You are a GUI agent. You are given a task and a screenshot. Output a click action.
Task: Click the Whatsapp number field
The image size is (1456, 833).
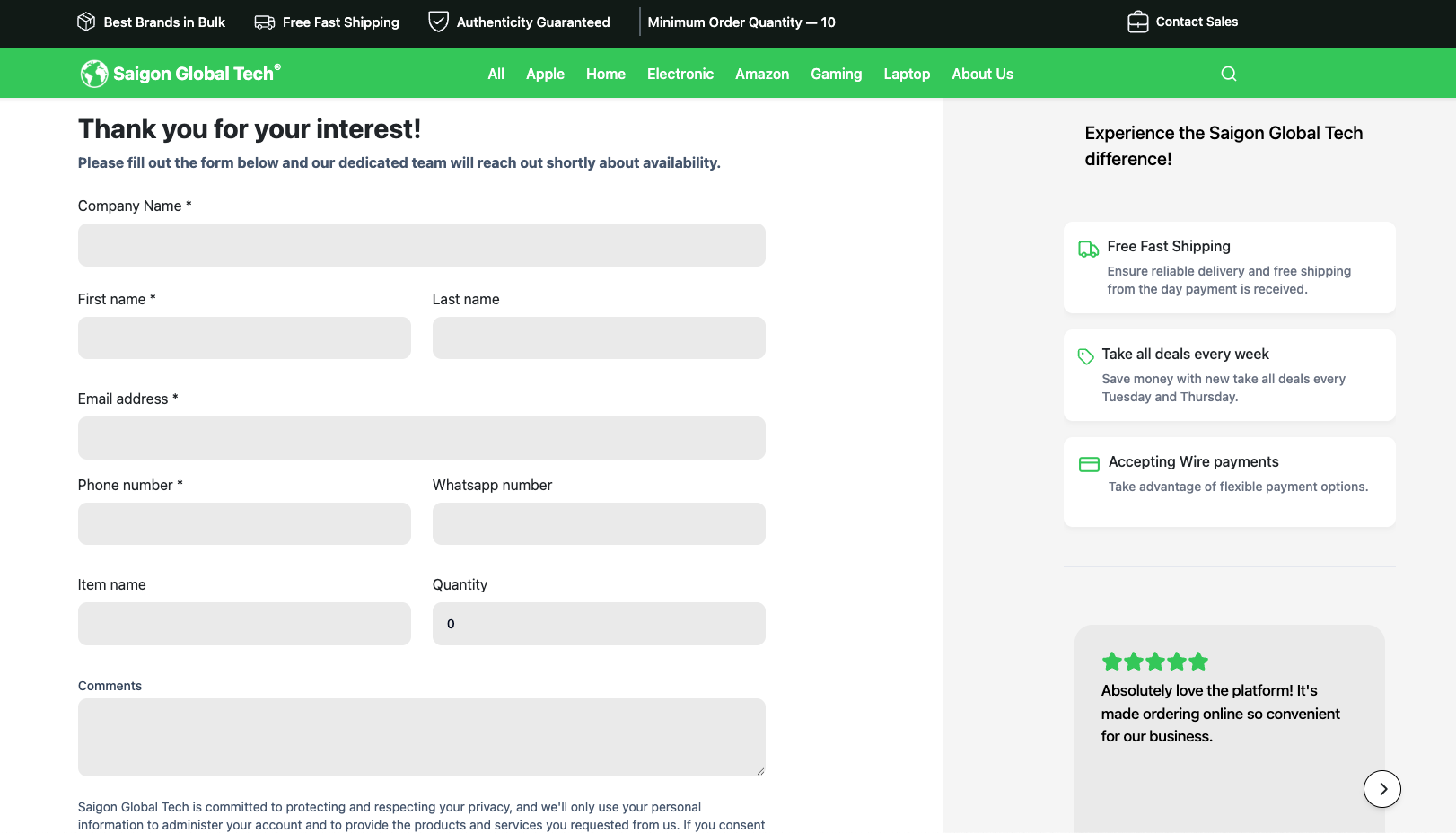(x=599, y=523)
